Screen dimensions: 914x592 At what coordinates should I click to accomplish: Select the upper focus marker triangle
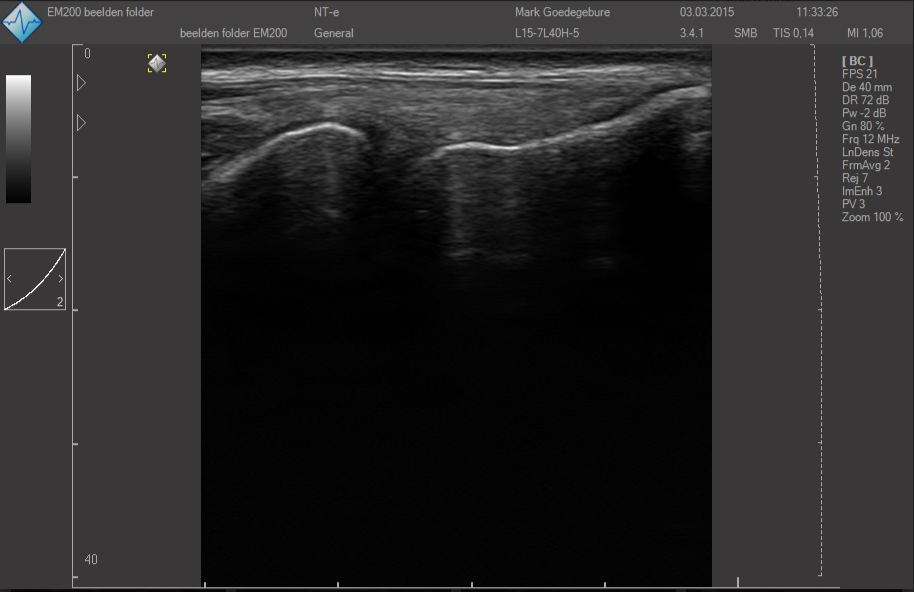pyautogui.click(x=82, y=83)
